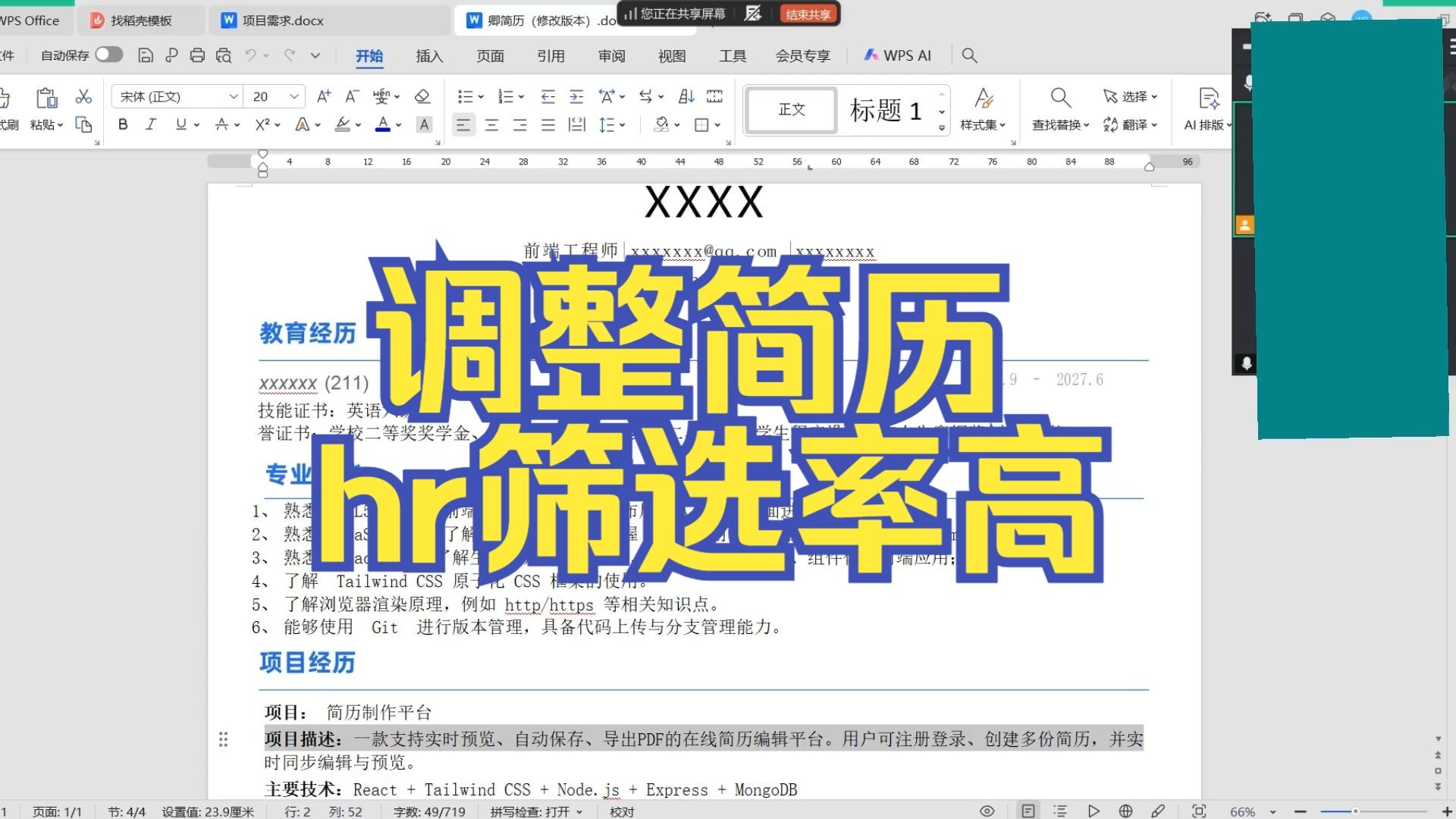Screen dimensions: 1456x819
Task: Click the Italic formatting icon
Action: pos(151,124)
